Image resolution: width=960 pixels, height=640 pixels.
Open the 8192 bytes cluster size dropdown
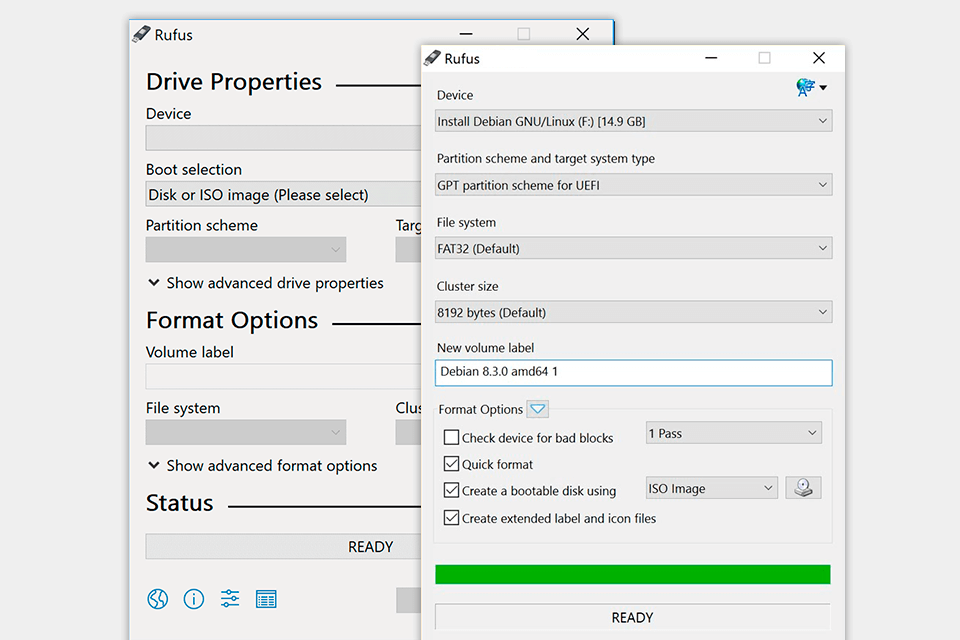pyautogui.click(x=633, y=312)
